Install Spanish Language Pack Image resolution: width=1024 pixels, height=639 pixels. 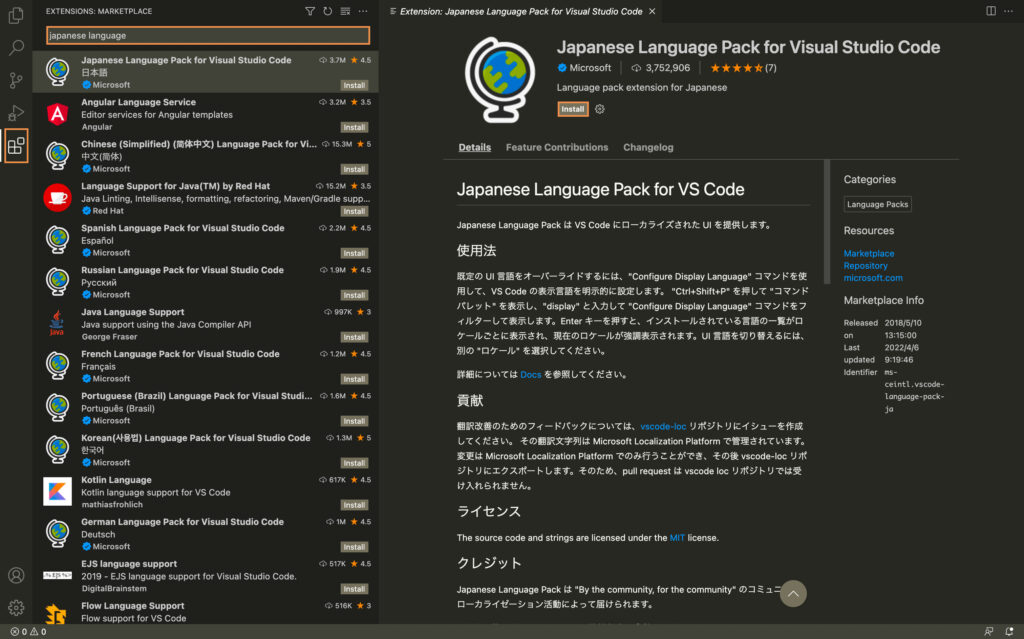pos(354,253)
